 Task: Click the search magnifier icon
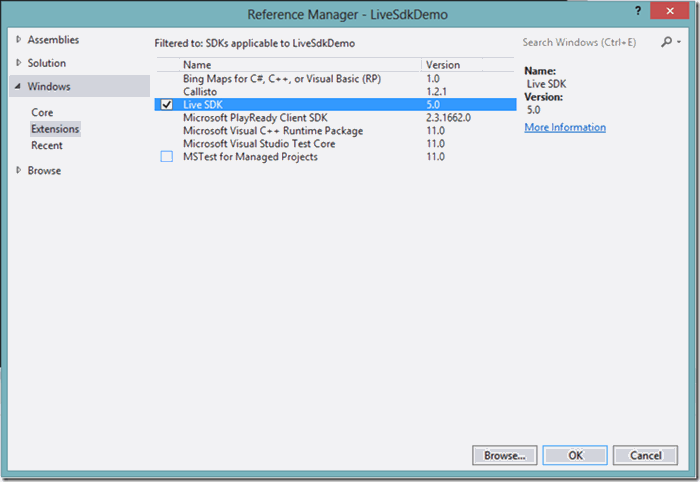[x=666, y=42]
